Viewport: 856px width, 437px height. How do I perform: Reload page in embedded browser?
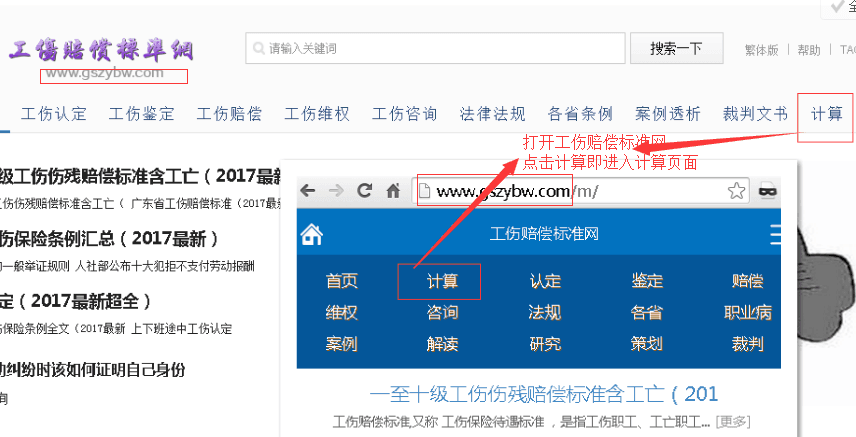(x=364, y=191)
